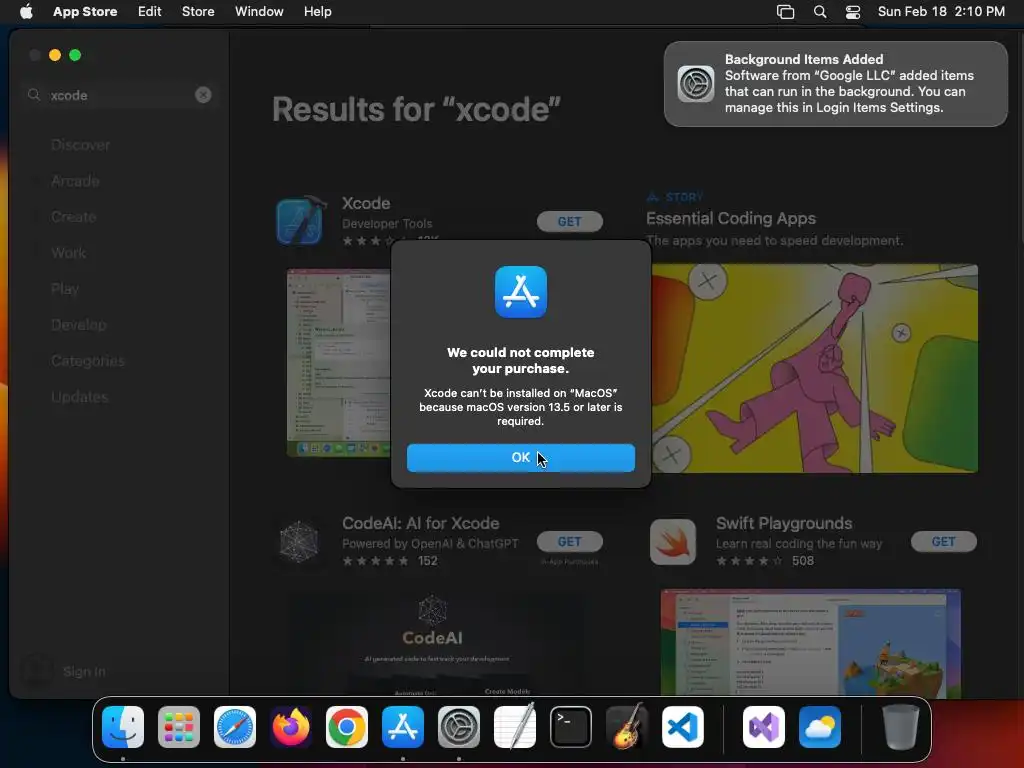Click the Background Items Added notification
Viewport: 1024px width, 768px height.
[835, 84]
